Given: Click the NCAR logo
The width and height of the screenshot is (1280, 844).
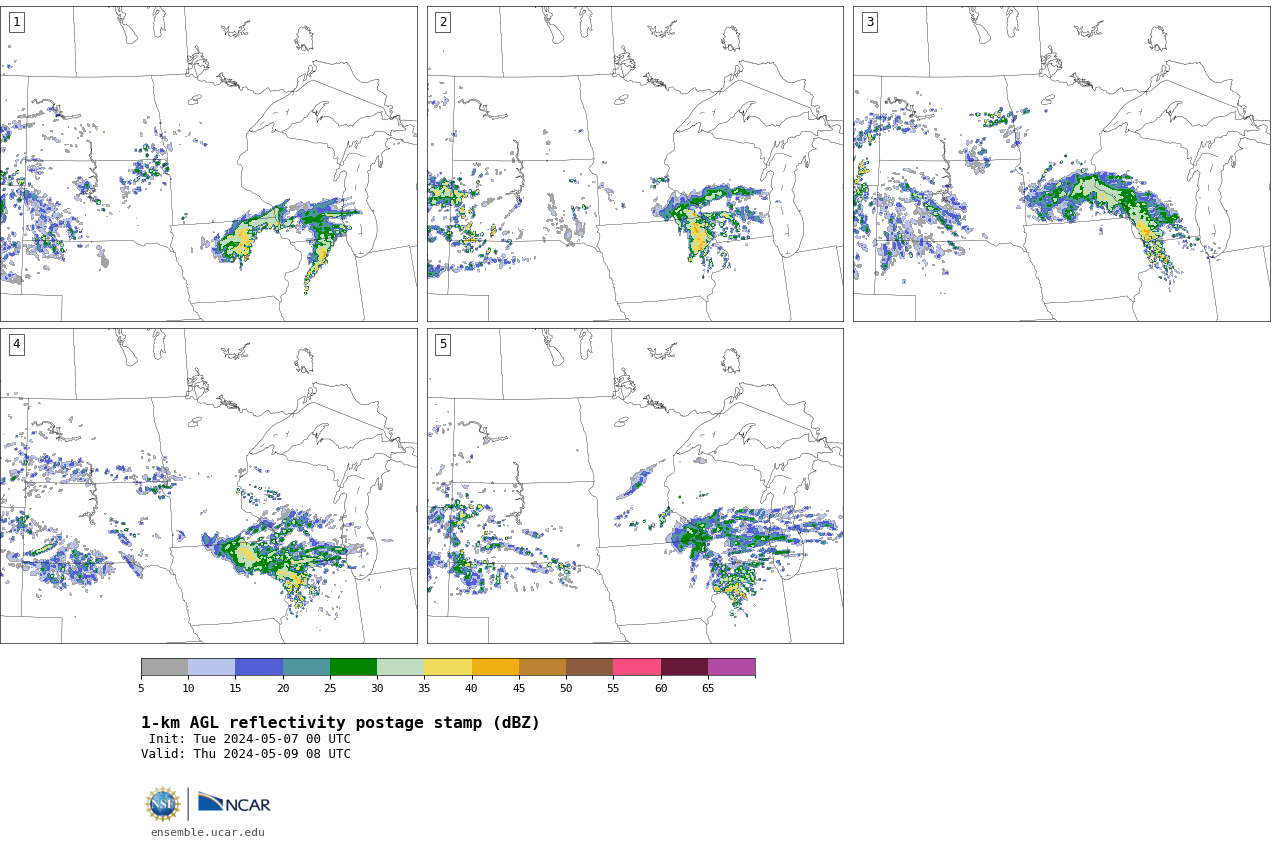Looking at the screenshot, I should 234,804.
